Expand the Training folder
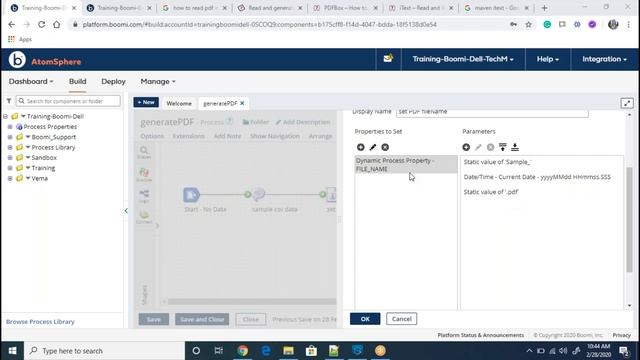The image size is (640, 360). pos(10,168)
